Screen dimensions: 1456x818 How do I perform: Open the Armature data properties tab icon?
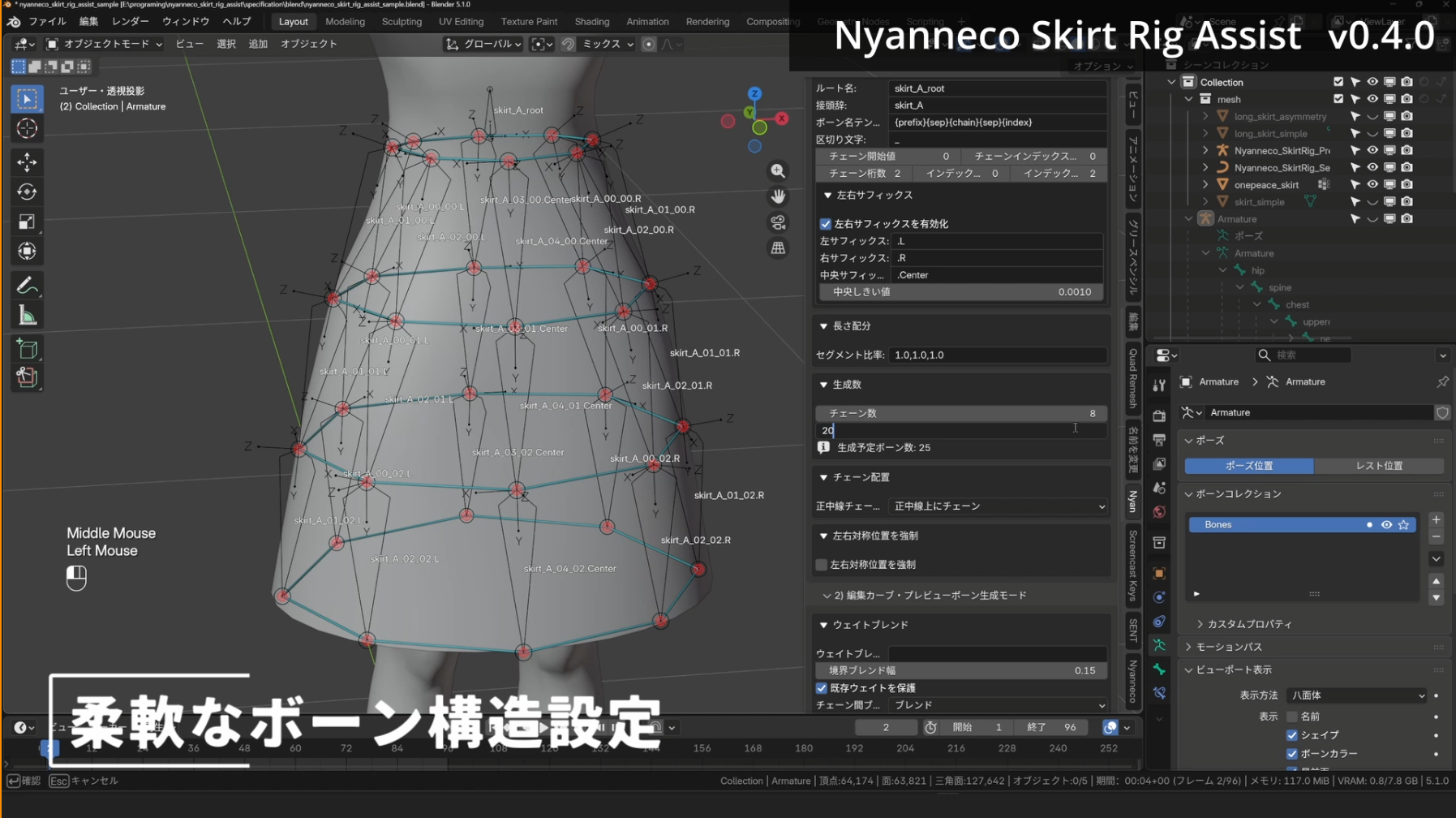pyautogui.click(x=1159, y=646)
